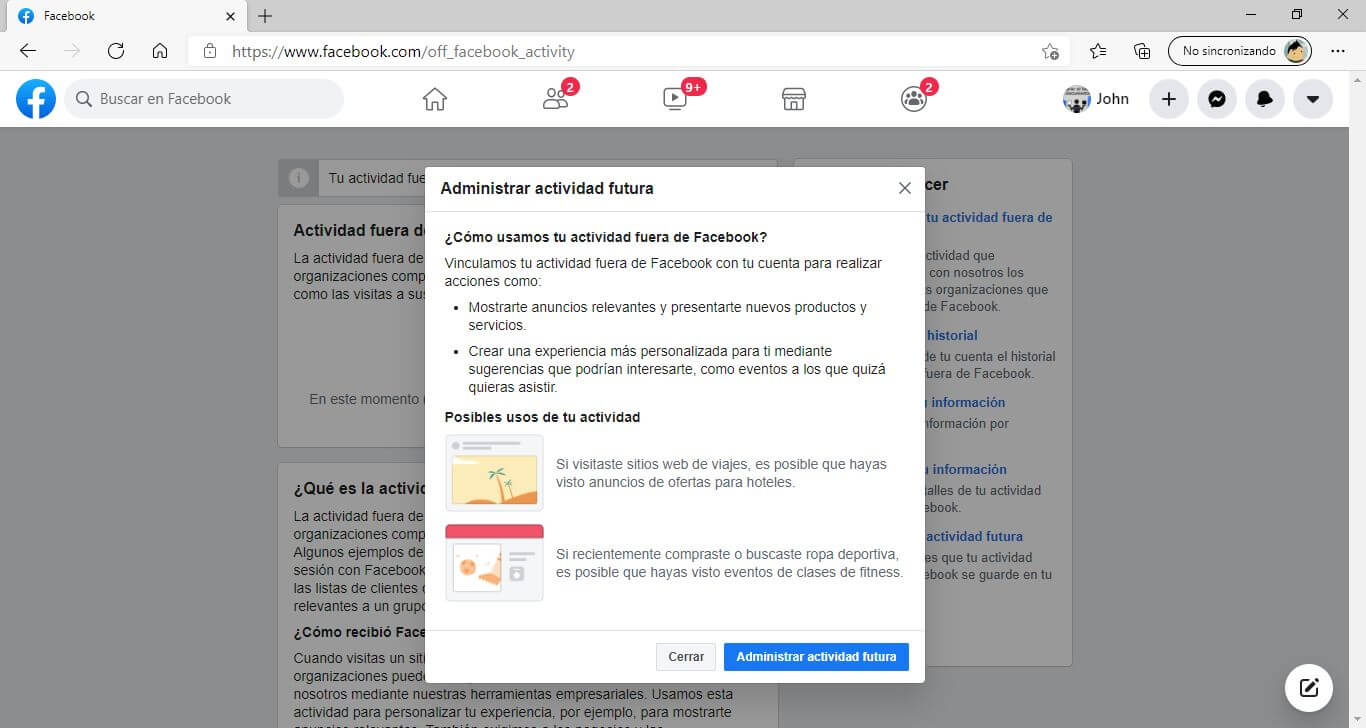Screen dimensions: 1366x728
Task: Open the Watch video icon
Action: point(677,98)
